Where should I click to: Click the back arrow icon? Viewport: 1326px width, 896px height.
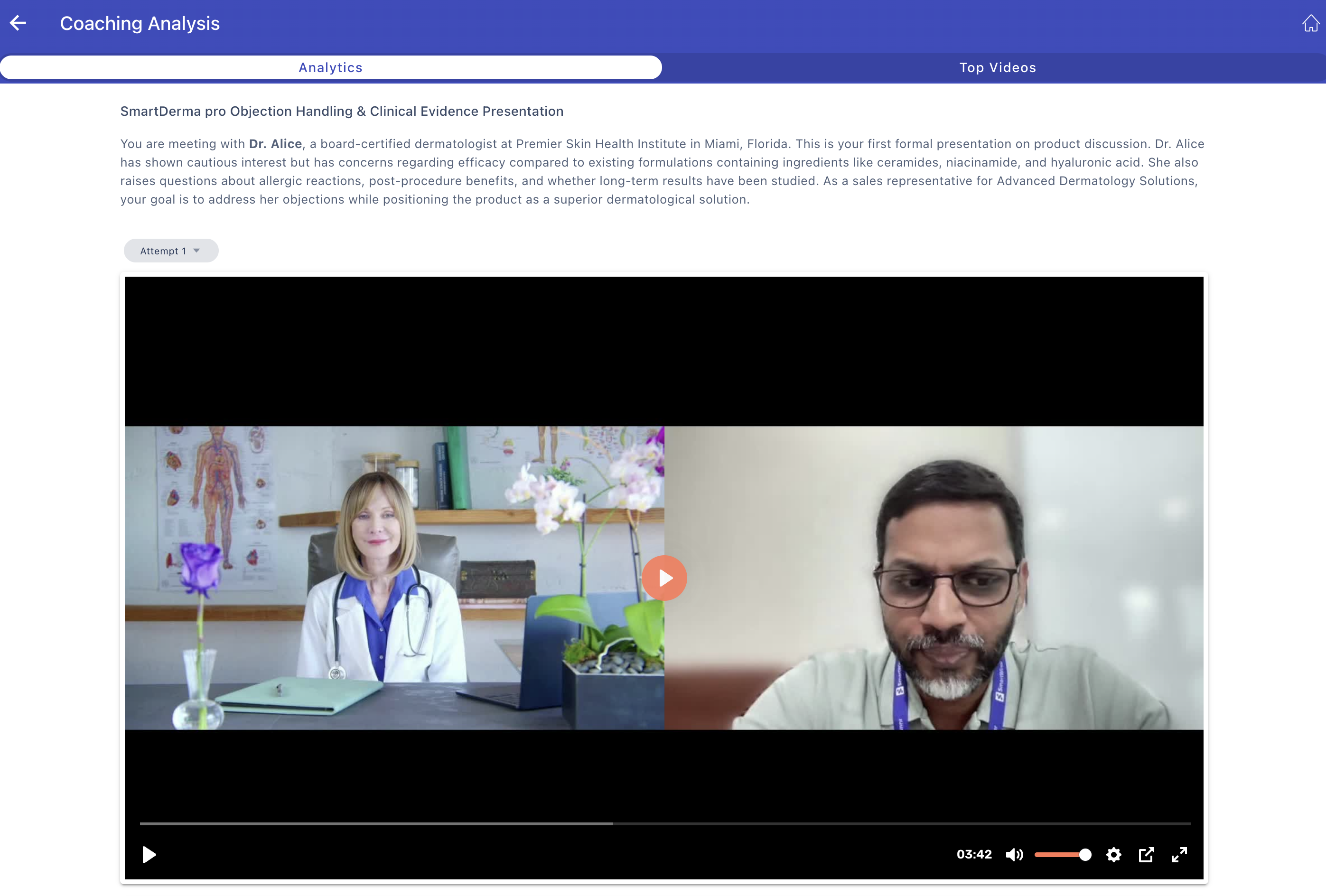tap(18, 23)
